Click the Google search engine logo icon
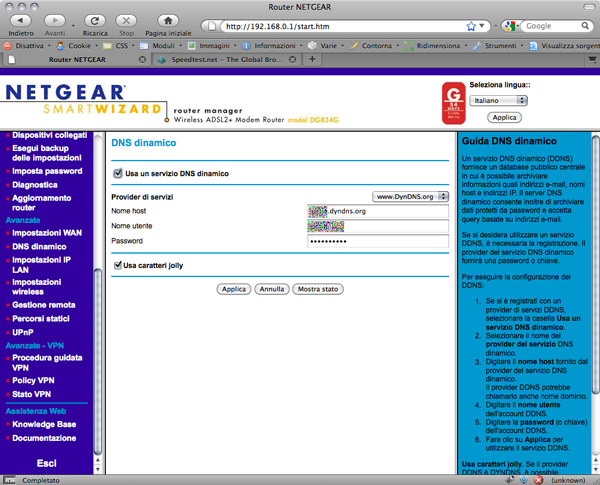The image size is (600, 485). (510, 26)
